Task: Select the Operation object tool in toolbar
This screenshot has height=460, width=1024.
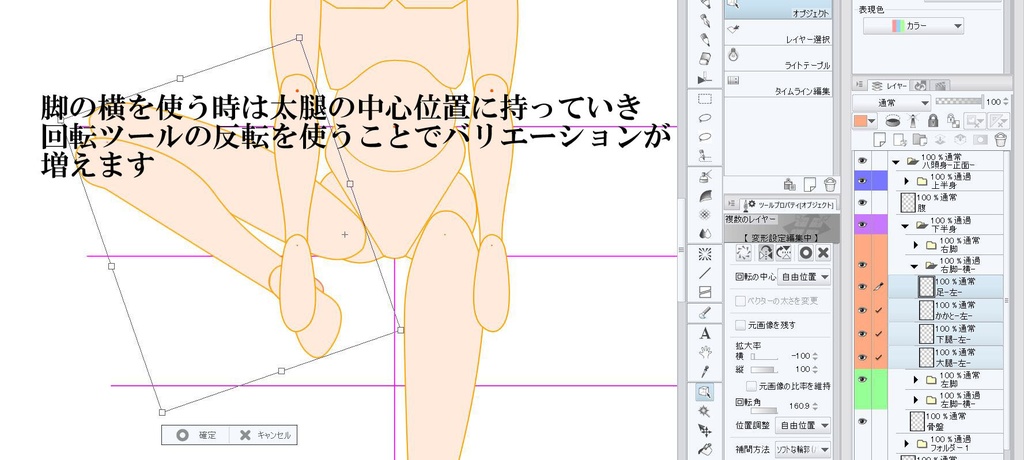Action: tap(705, 391)
